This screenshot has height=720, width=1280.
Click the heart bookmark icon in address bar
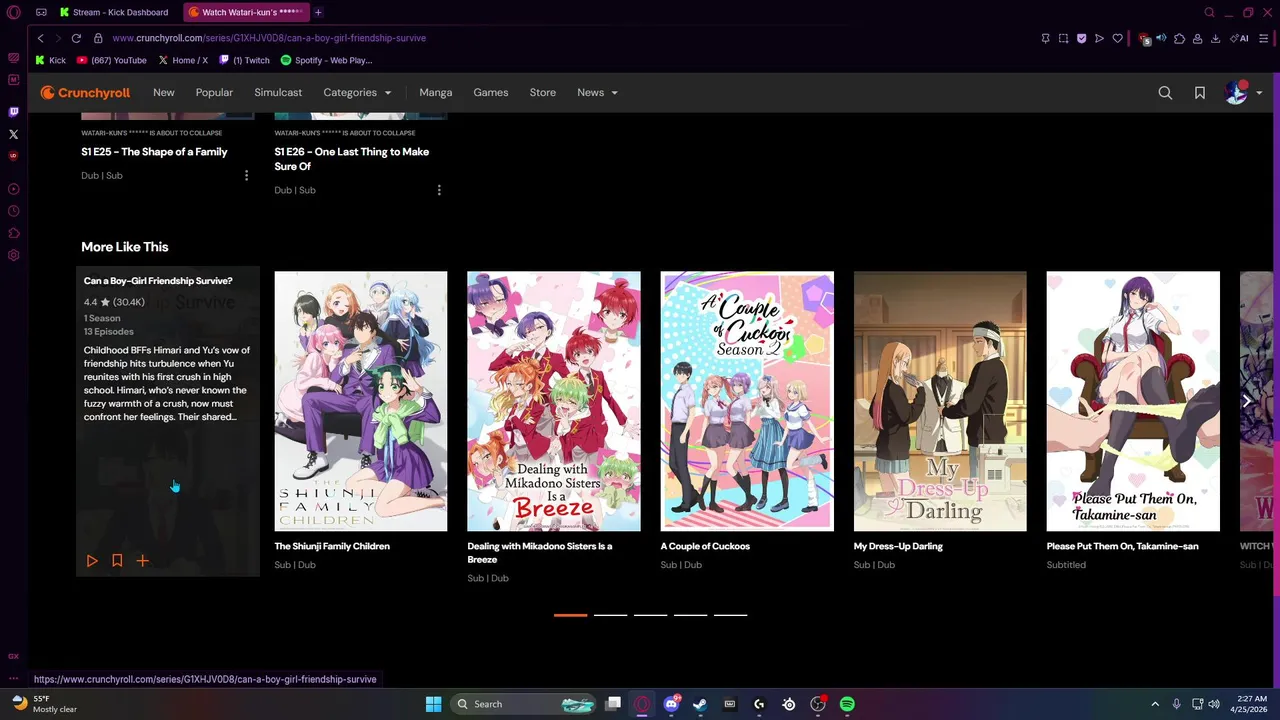(1117, 38)
